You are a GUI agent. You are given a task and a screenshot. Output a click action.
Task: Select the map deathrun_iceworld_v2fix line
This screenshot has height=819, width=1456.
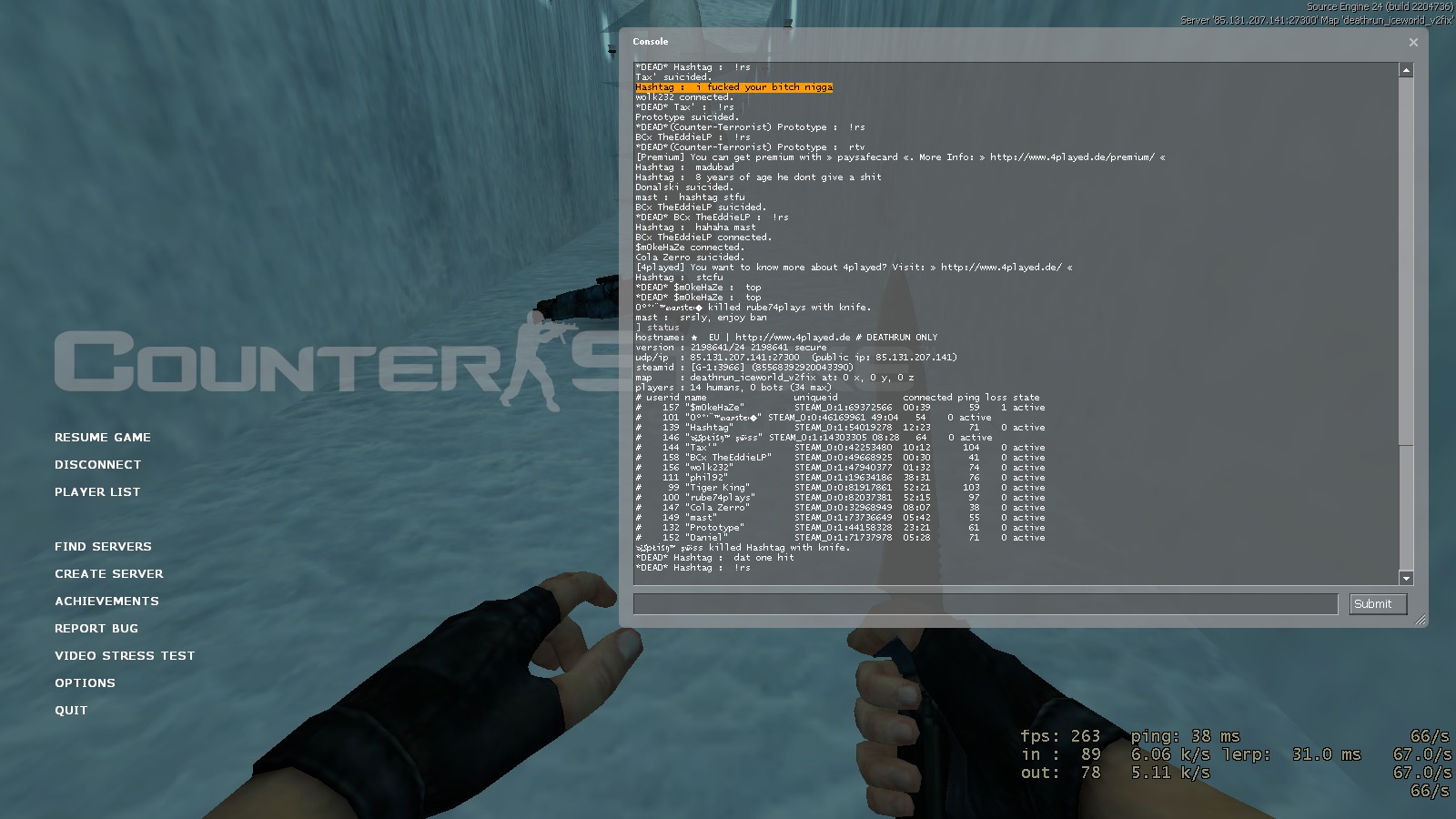click(773, 378)
